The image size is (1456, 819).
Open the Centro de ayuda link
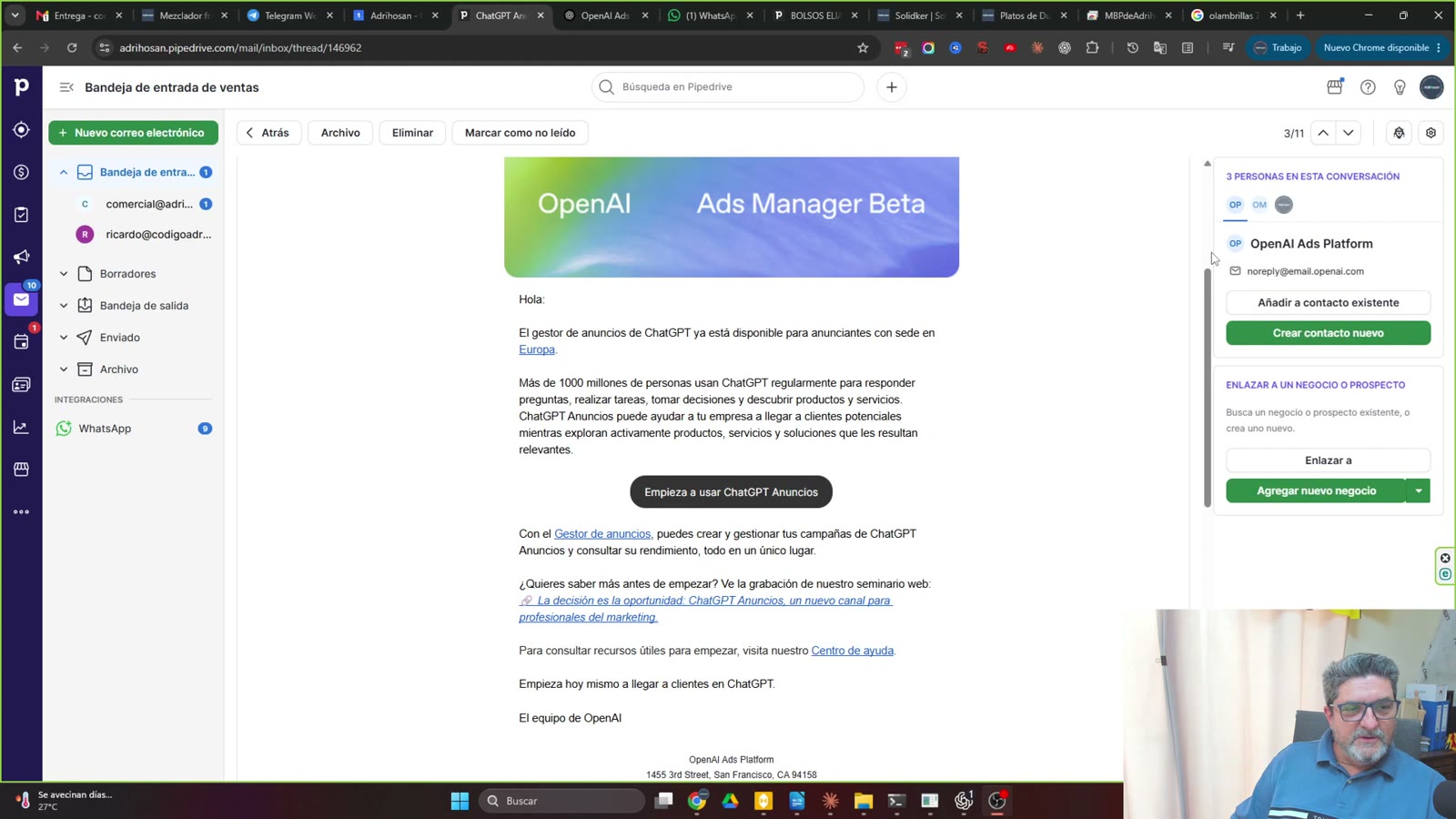click(x=853, y=651)
